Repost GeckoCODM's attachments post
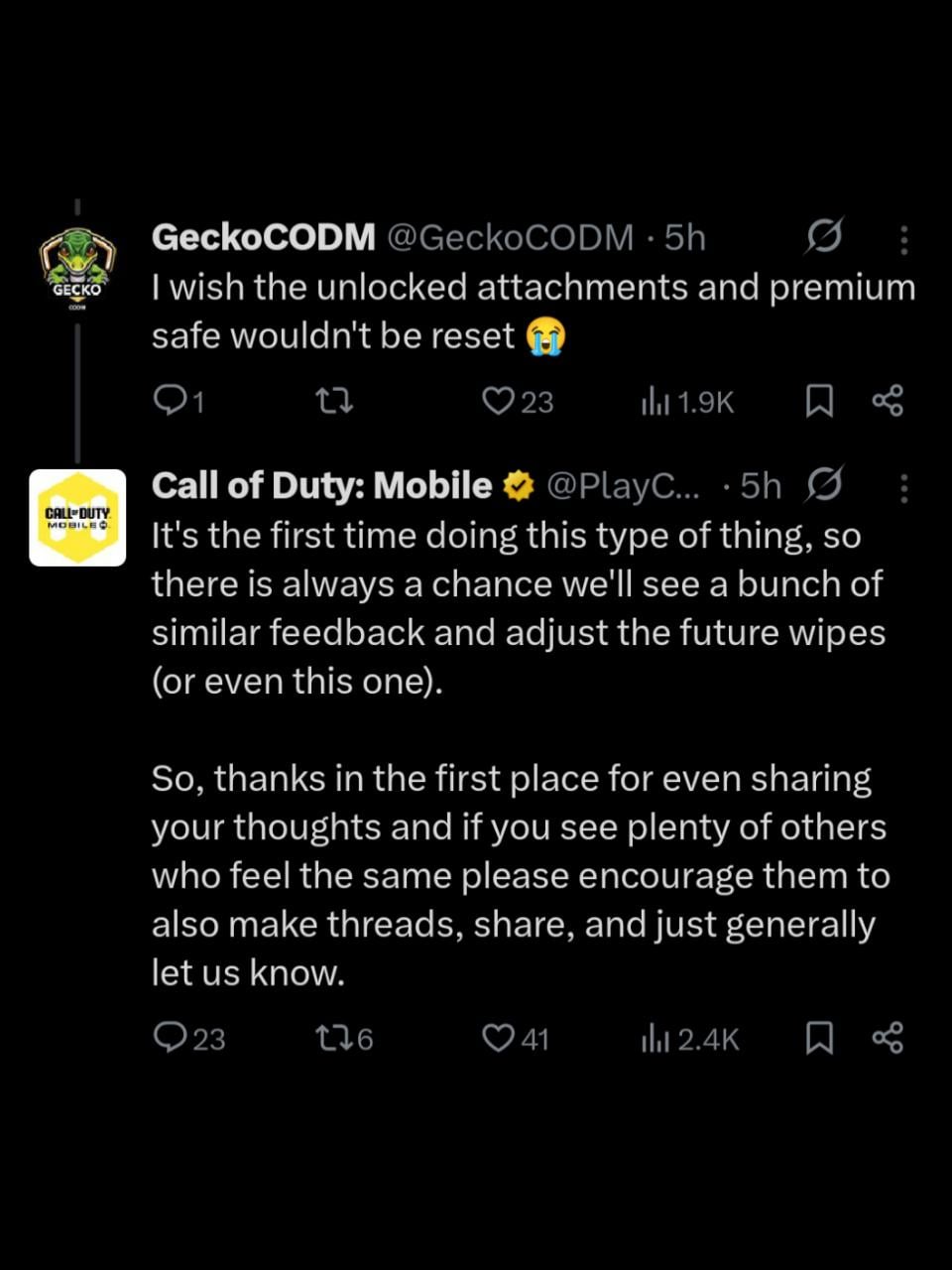952x1270 pixels. click(x=333, y=401)
